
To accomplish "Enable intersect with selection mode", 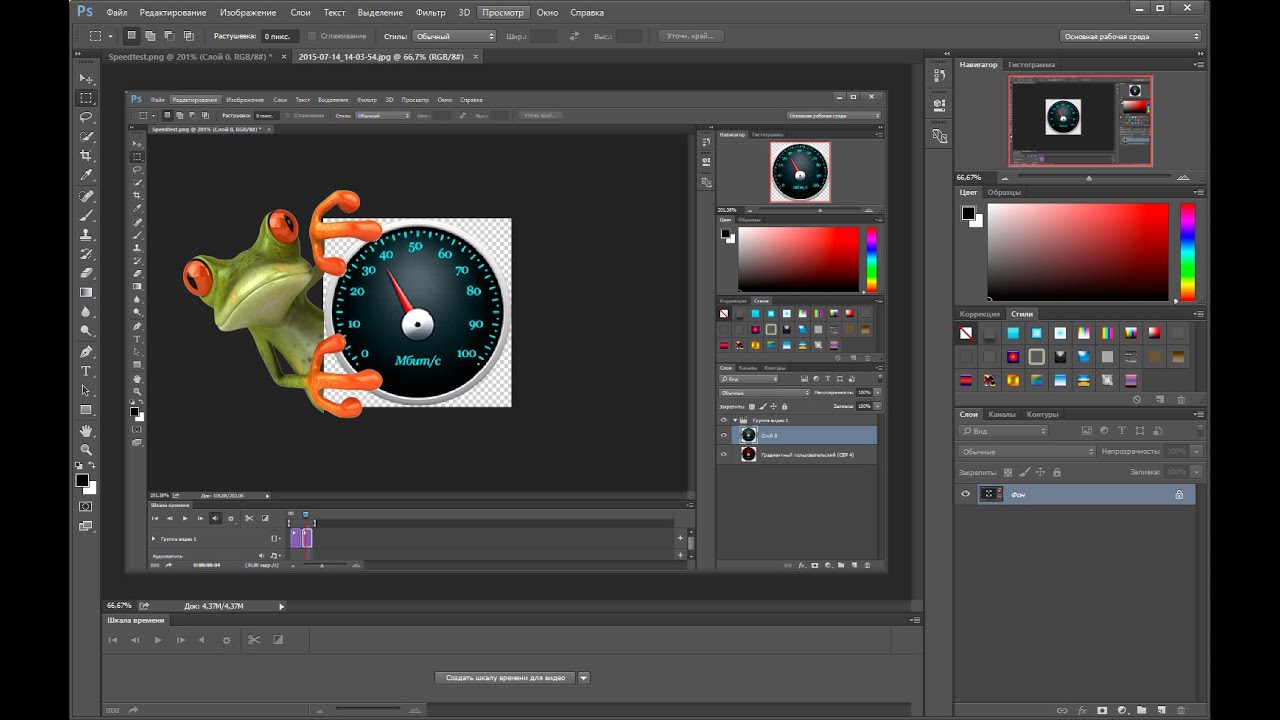I will [188, 36].
